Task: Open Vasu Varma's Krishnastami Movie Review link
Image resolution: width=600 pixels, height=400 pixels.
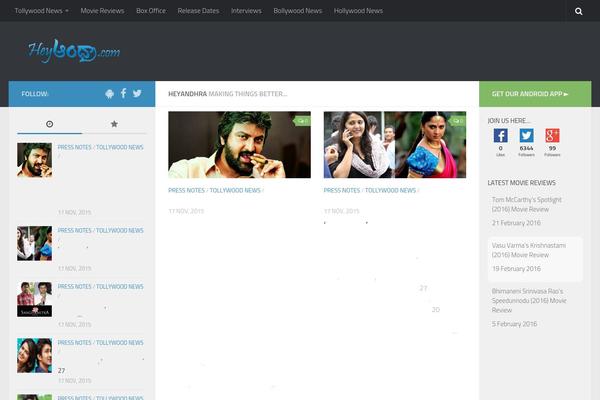Action: point(528,250)
